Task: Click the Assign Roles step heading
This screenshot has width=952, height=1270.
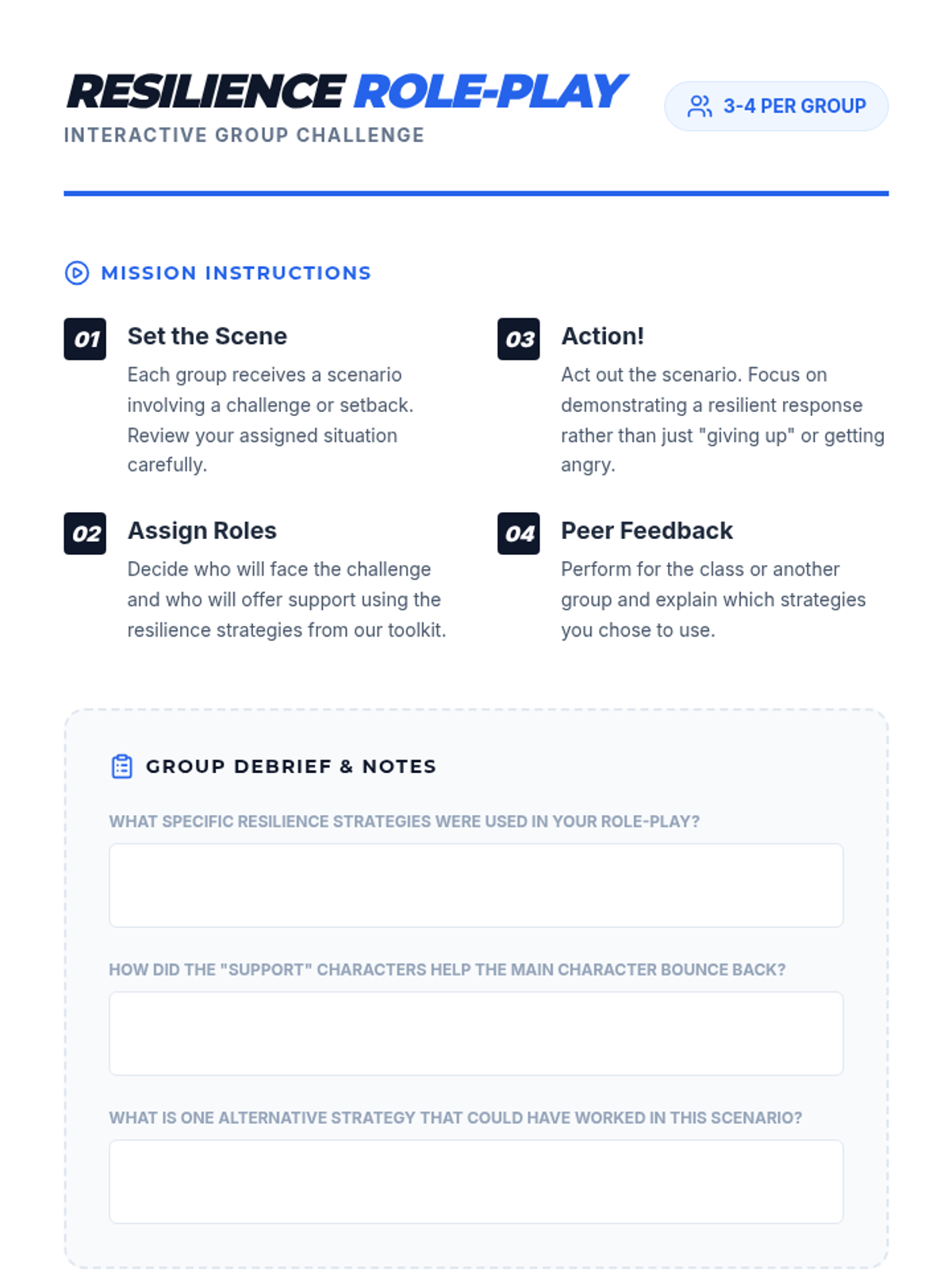Action: 202,531
